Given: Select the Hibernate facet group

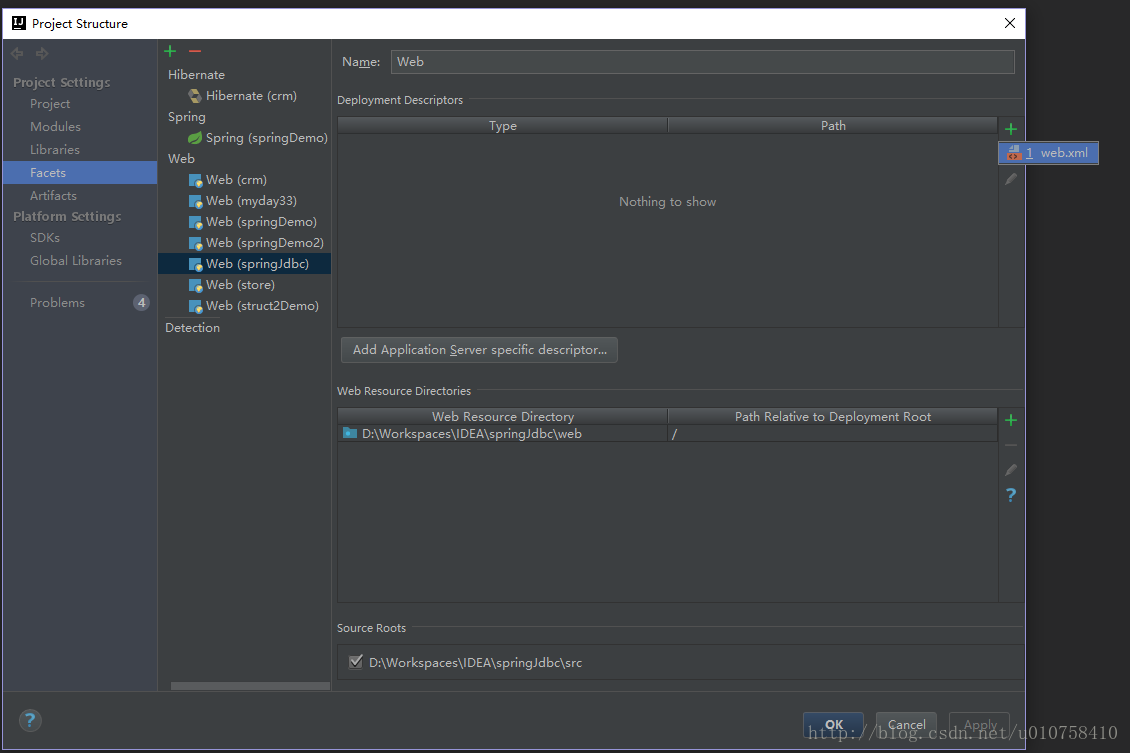Looking at the screenshot, I should 196,75.
